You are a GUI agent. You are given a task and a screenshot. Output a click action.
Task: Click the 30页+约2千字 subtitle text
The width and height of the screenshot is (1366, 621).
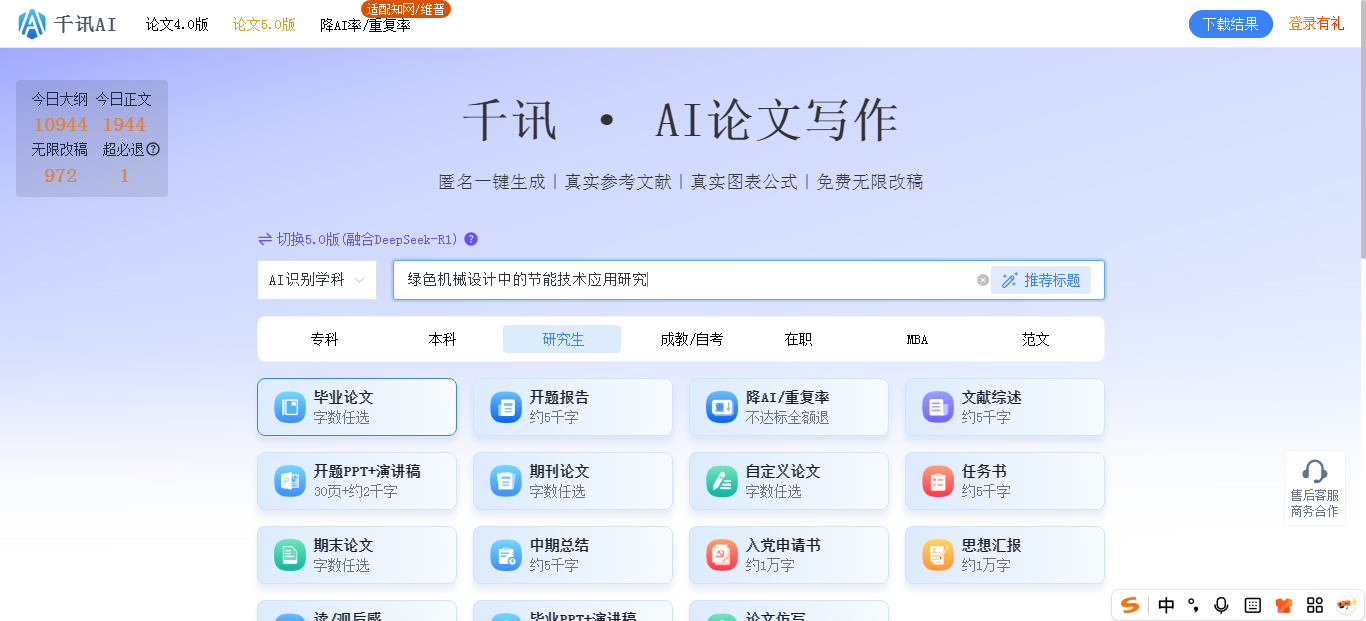[x=355, y=491]
